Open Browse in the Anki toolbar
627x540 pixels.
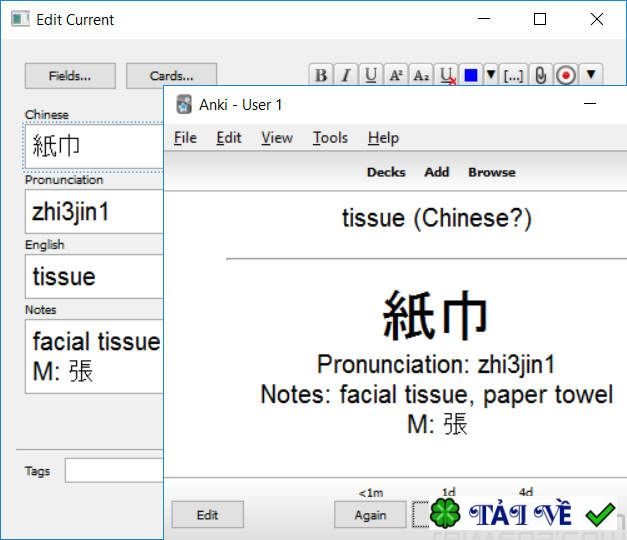[492, 172]
